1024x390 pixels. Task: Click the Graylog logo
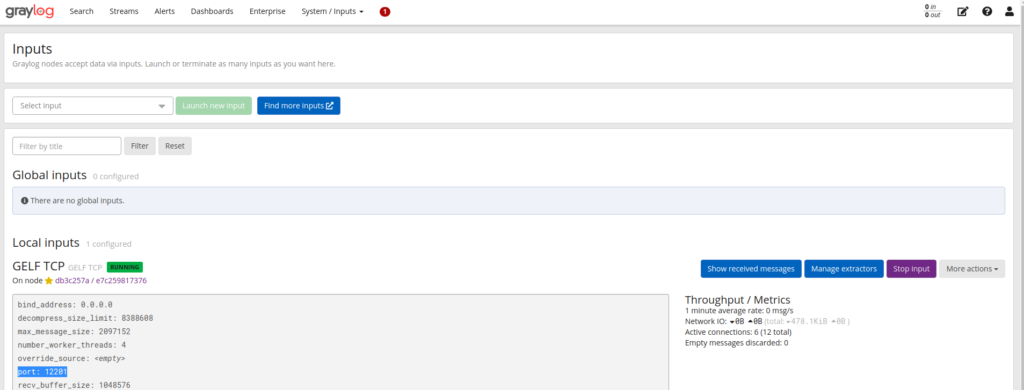pos(30,11)
